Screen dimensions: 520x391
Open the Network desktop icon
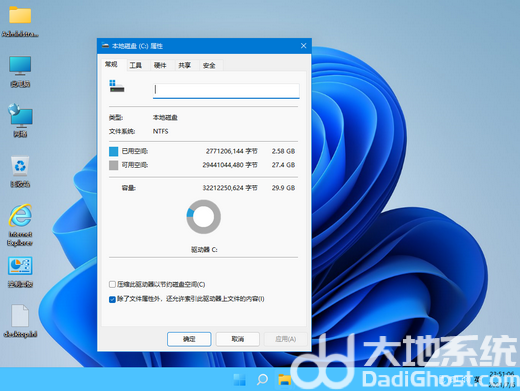[x=20, y=121]
